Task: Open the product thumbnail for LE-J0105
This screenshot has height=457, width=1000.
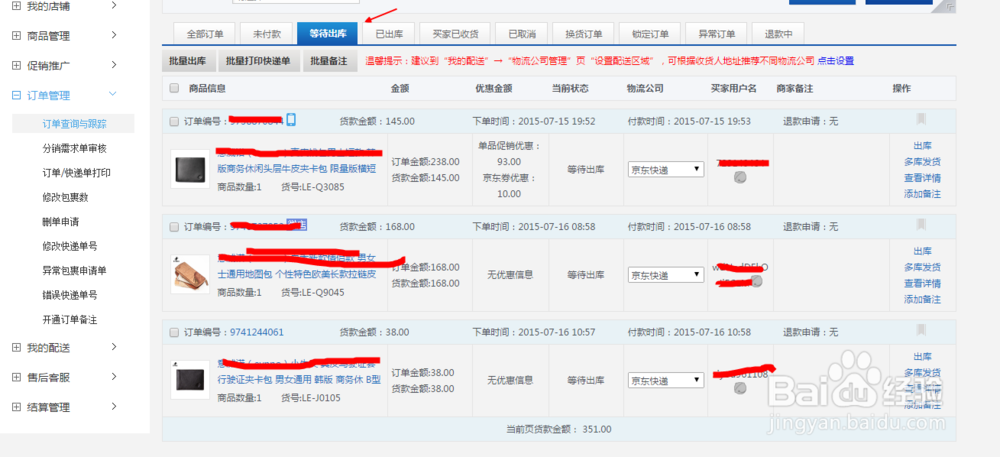Action: coord(190,380)
